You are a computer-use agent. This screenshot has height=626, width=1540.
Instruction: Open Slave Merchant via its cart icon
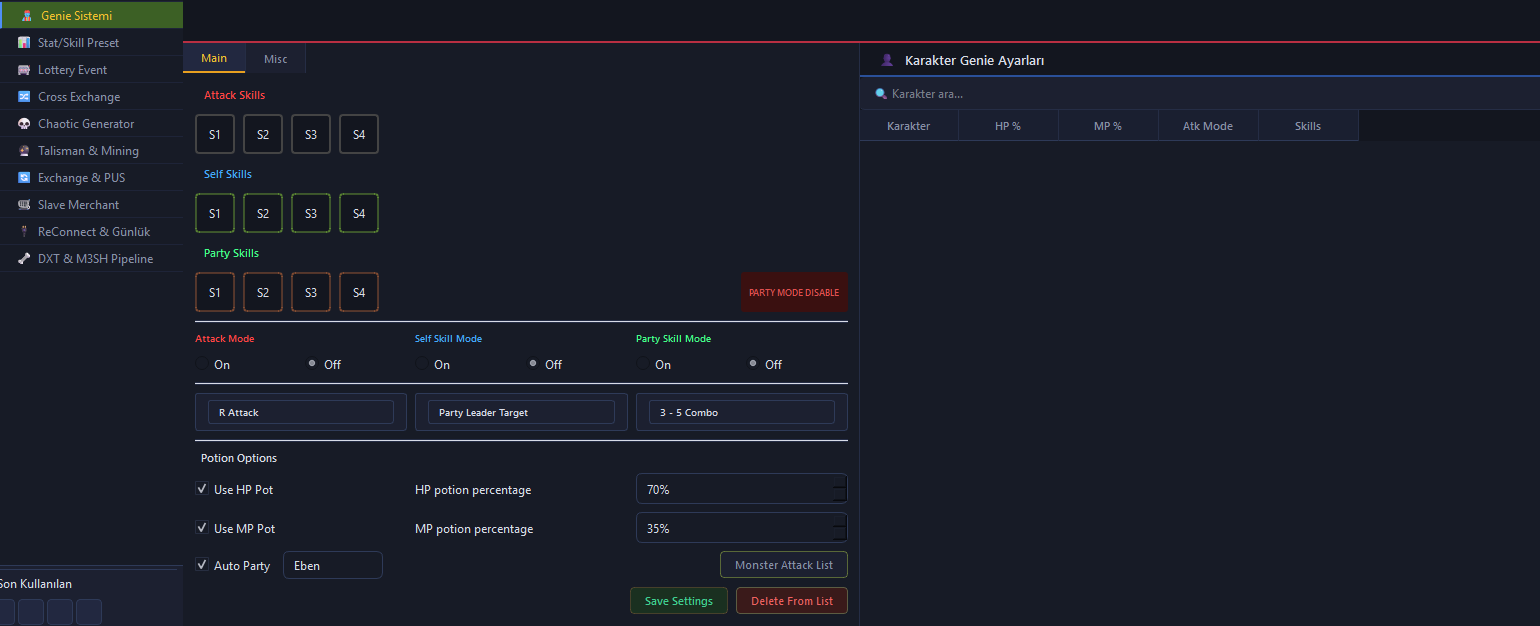pyautogui.click(x=24, y=205)
